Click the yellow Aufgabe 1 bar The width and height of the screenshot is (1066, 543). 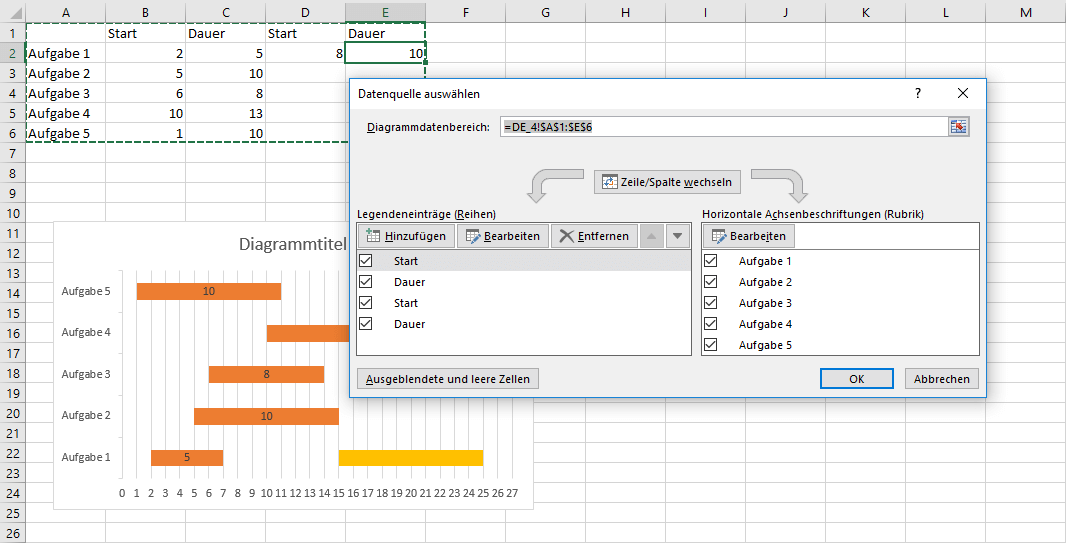point(411,457)
